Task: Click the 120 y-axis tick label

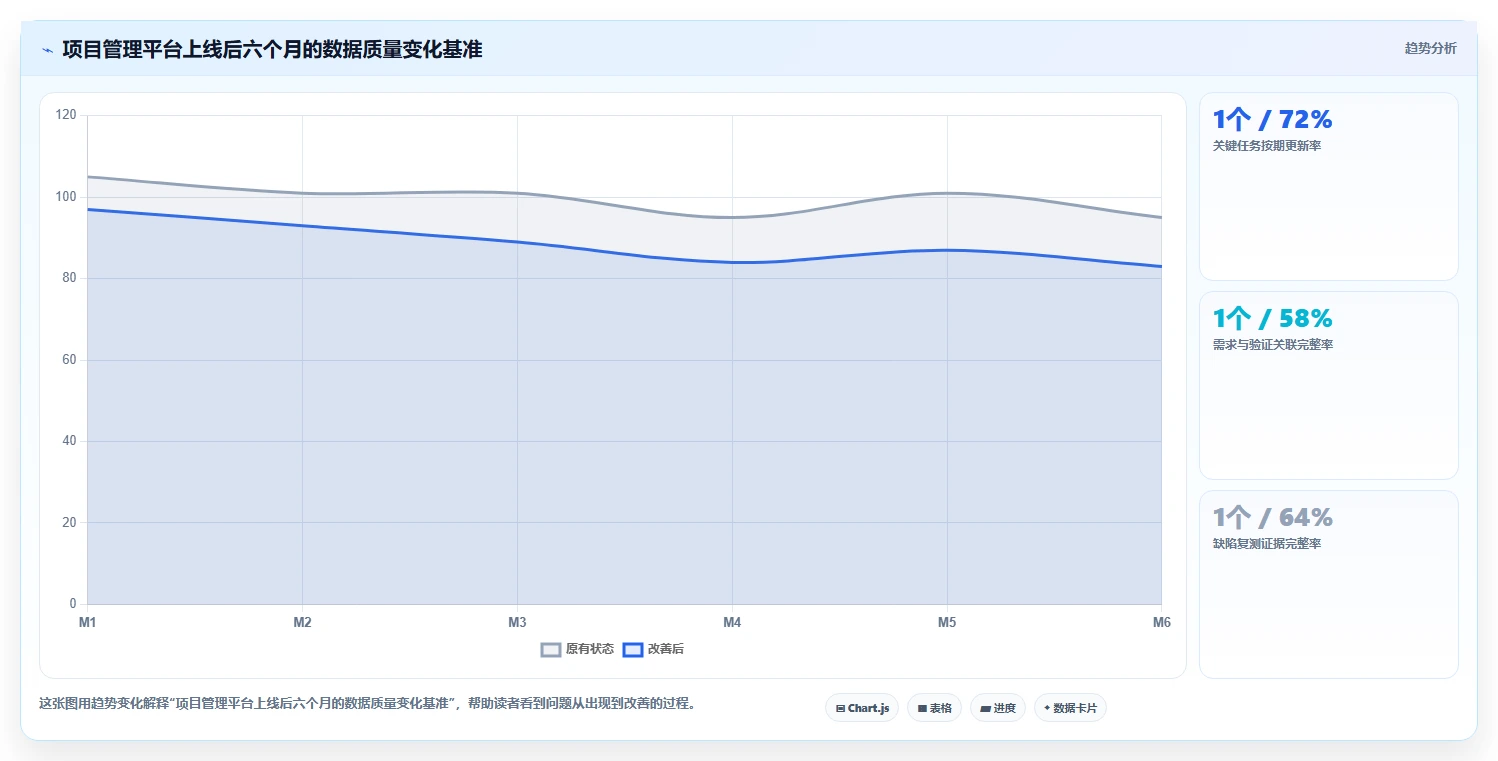Action: [66, 115]
